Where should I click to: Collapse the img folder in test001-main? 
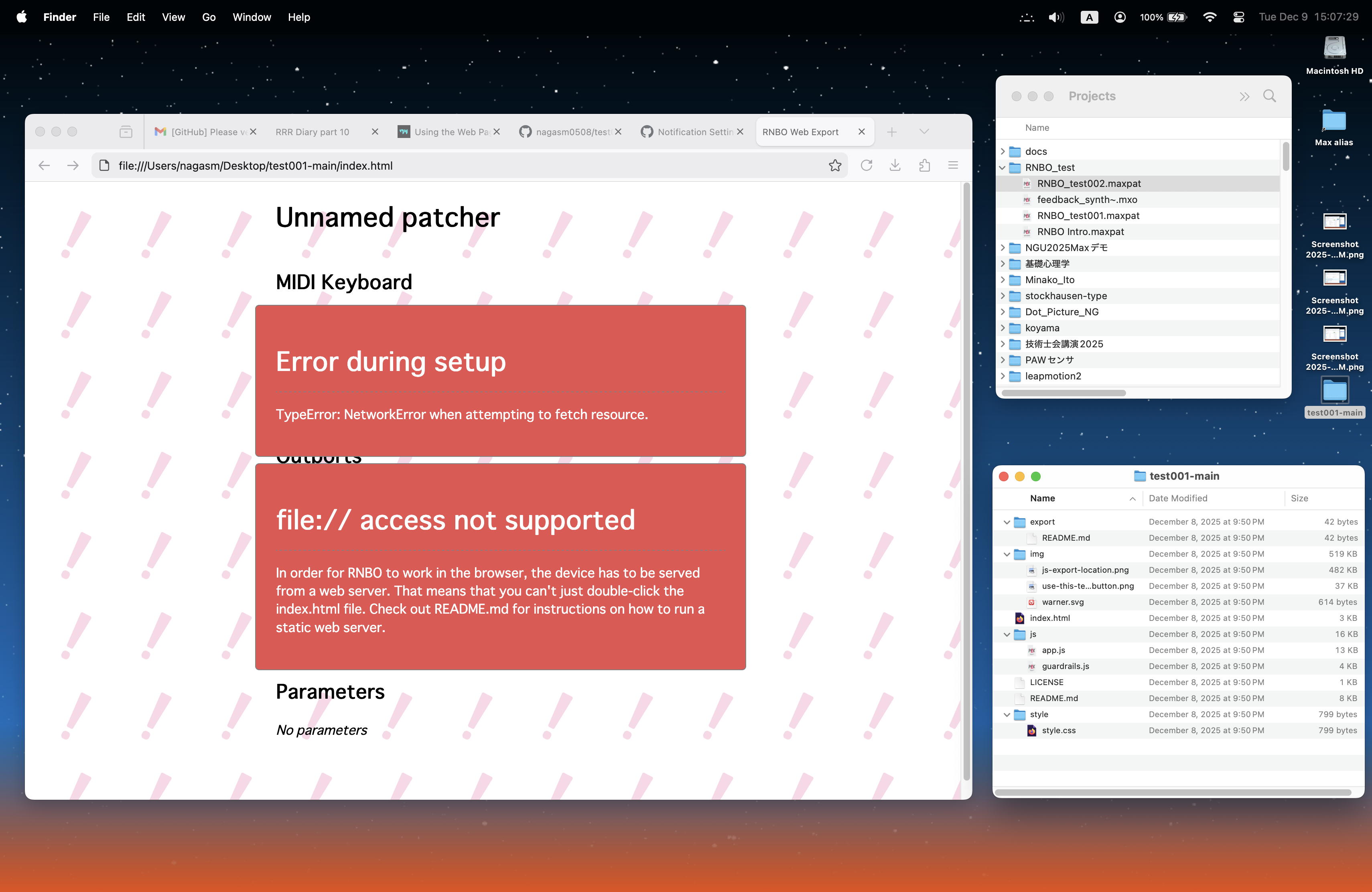tap(1007, 554)
